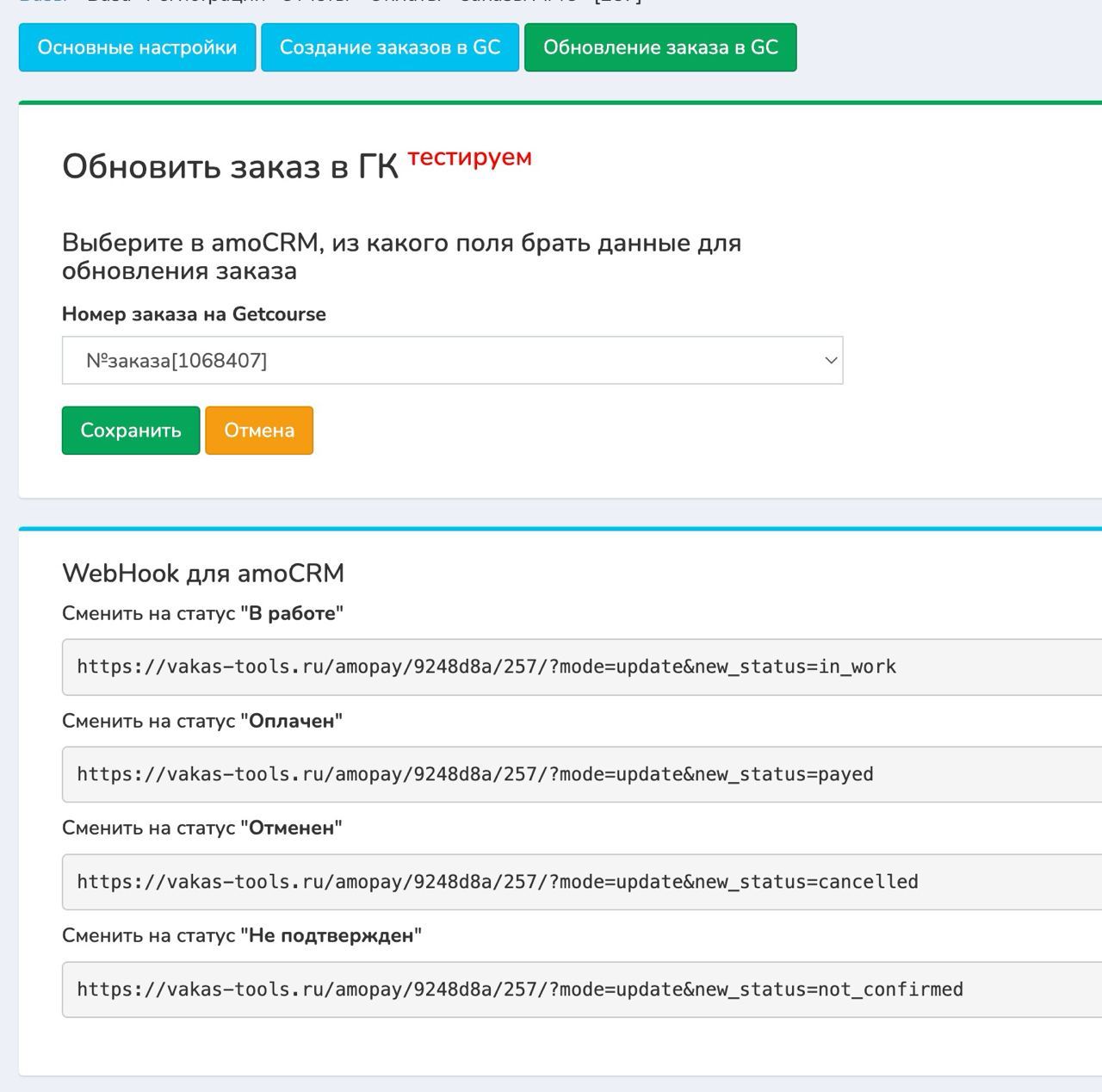Click the Выберите в amoCRM instruction text
The height and width of the screenshot is (1092, 1102).
point(401,257)
